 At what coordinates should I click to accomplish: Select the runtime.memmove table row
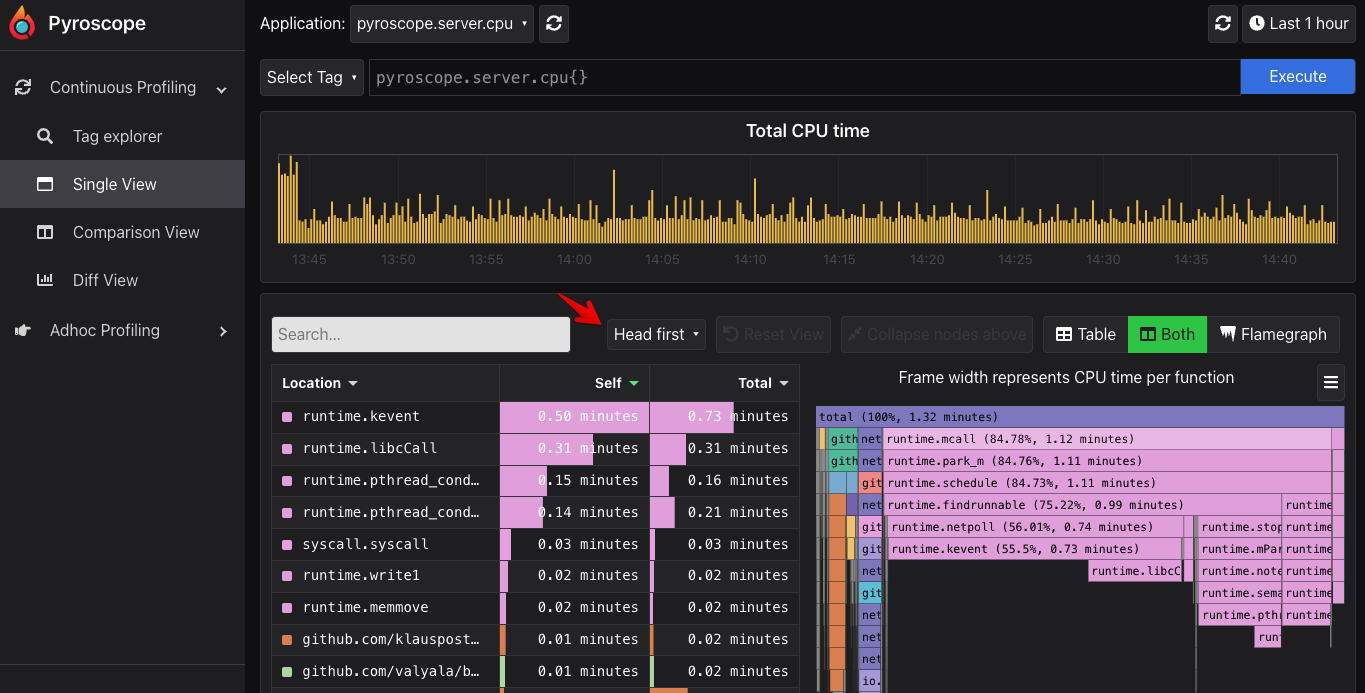coord(535,607)
